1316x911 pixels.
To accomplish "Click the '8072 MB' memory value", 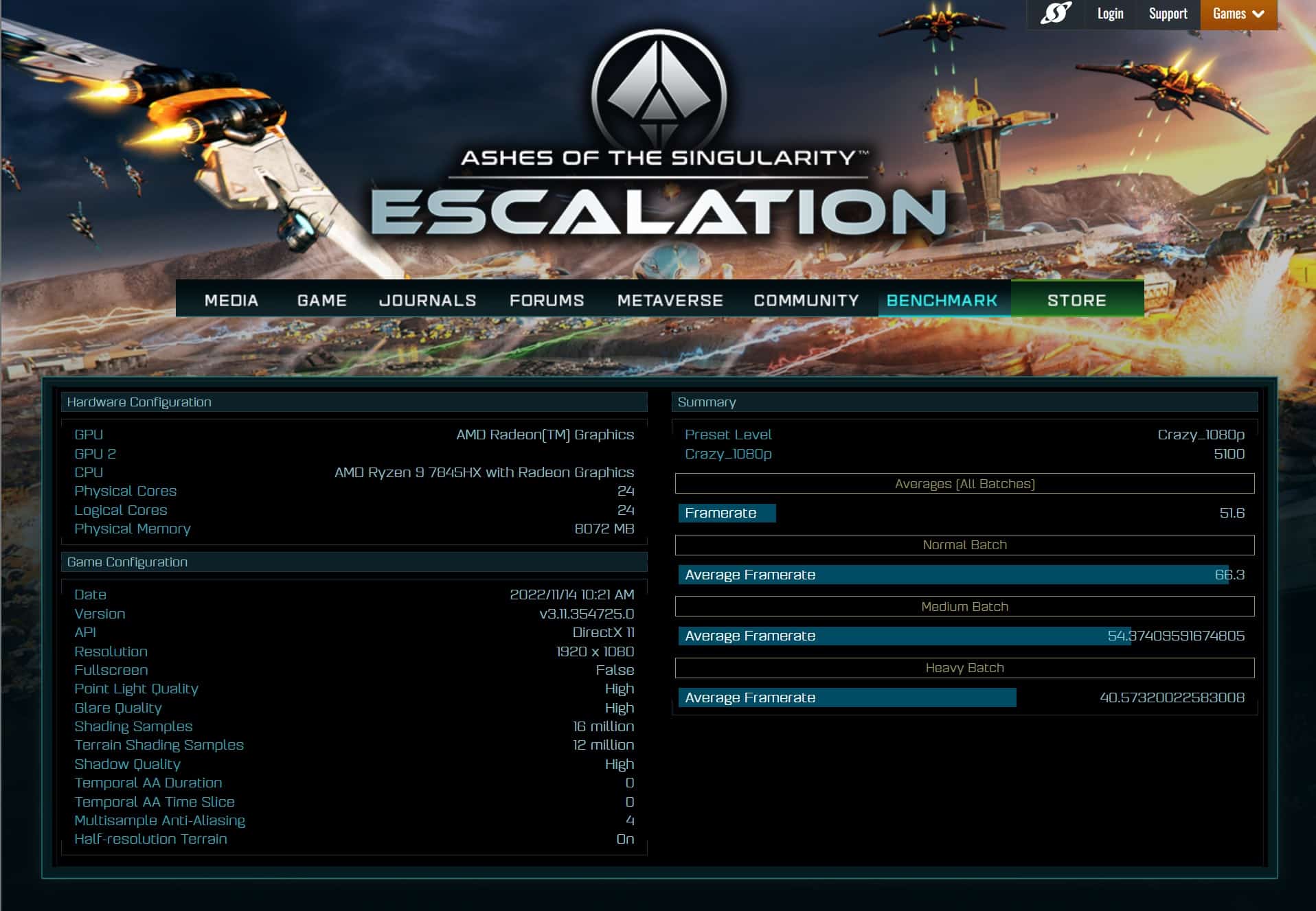I will tap(604, 529).
